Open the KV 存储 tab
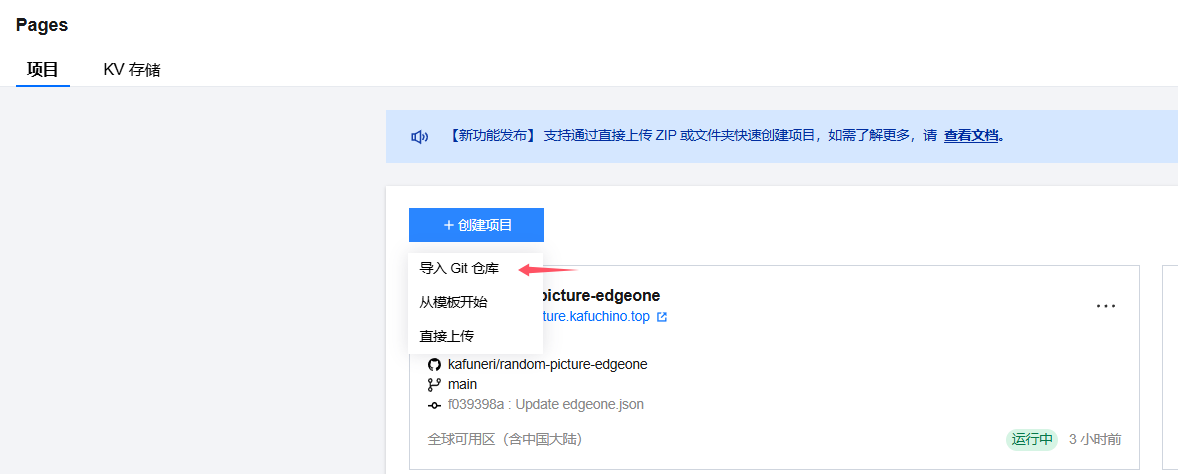 point(132,70)
